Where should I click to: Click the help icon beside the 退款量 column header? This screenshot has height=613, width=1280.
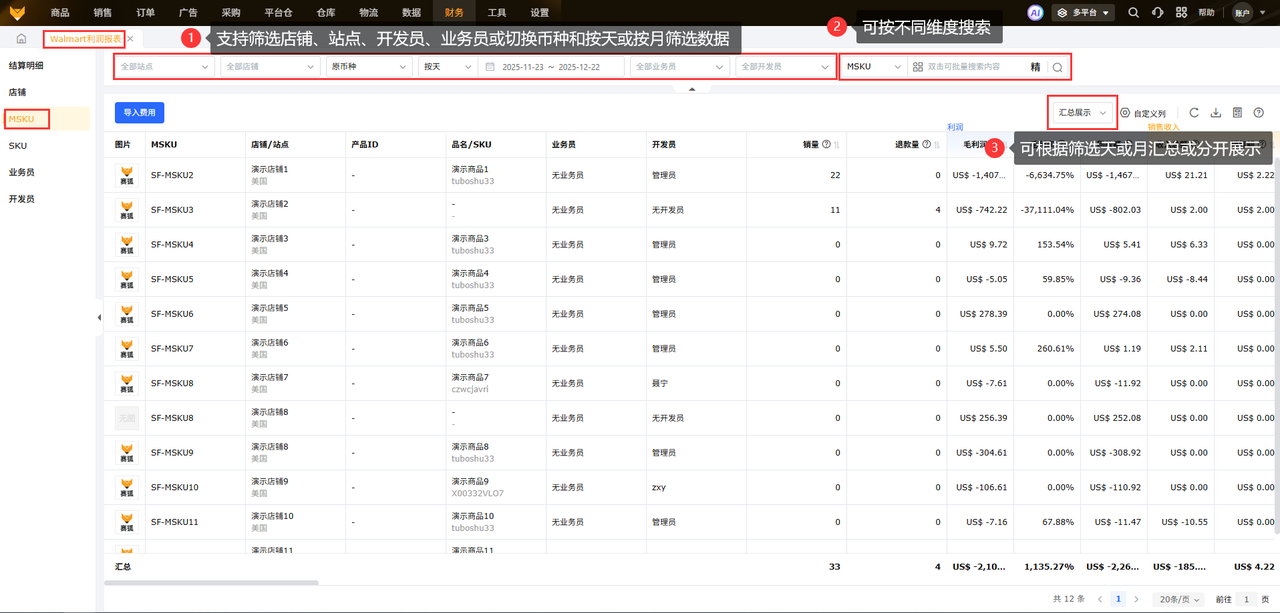[x=927, y=145]
